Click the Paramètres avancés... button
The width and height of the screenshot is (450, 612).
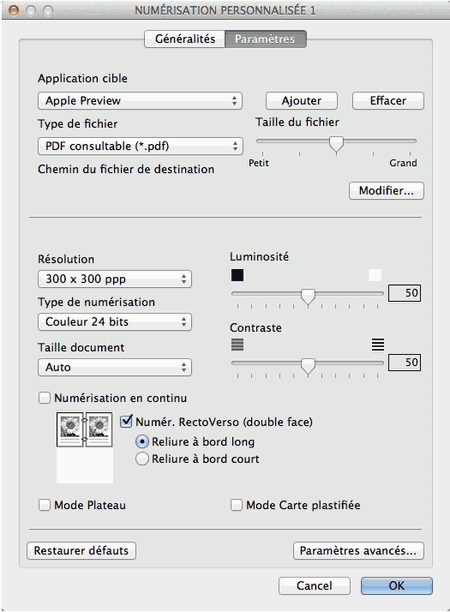click(x=358, y=551)
